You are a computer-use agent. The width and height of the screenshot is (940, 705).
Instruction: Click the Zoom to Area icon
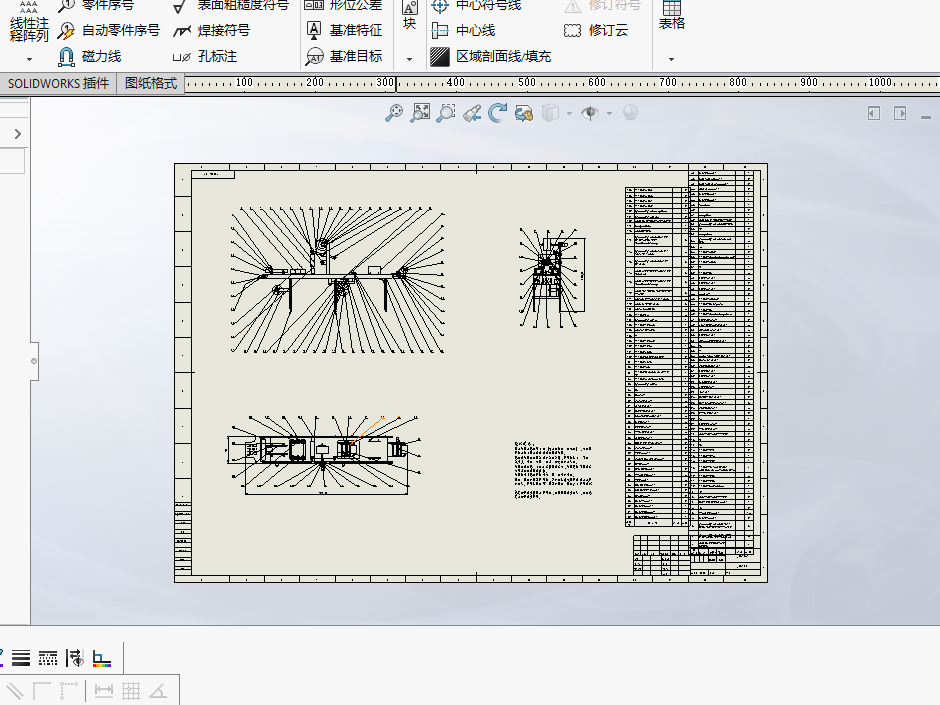[420, 113]
